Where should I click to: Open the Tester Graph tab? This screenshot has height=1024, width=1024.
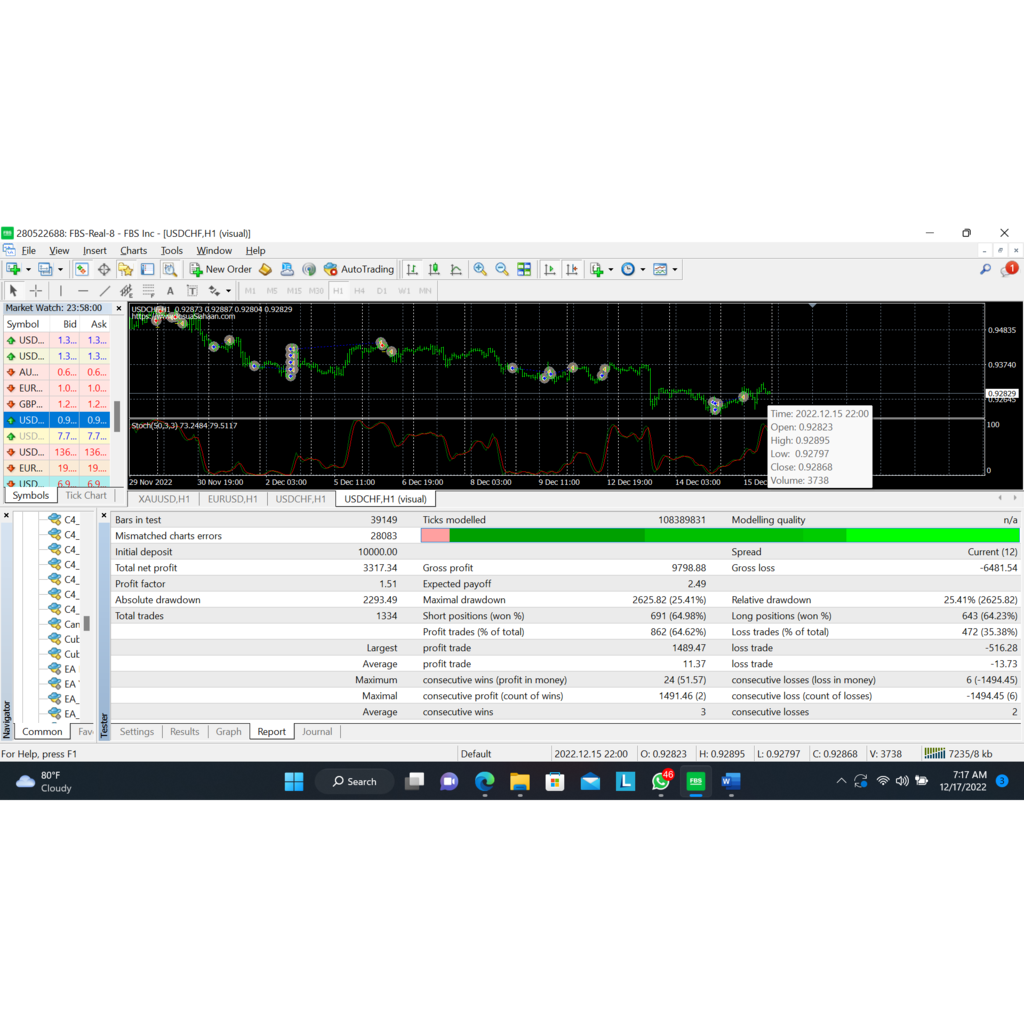coord(228,731)
